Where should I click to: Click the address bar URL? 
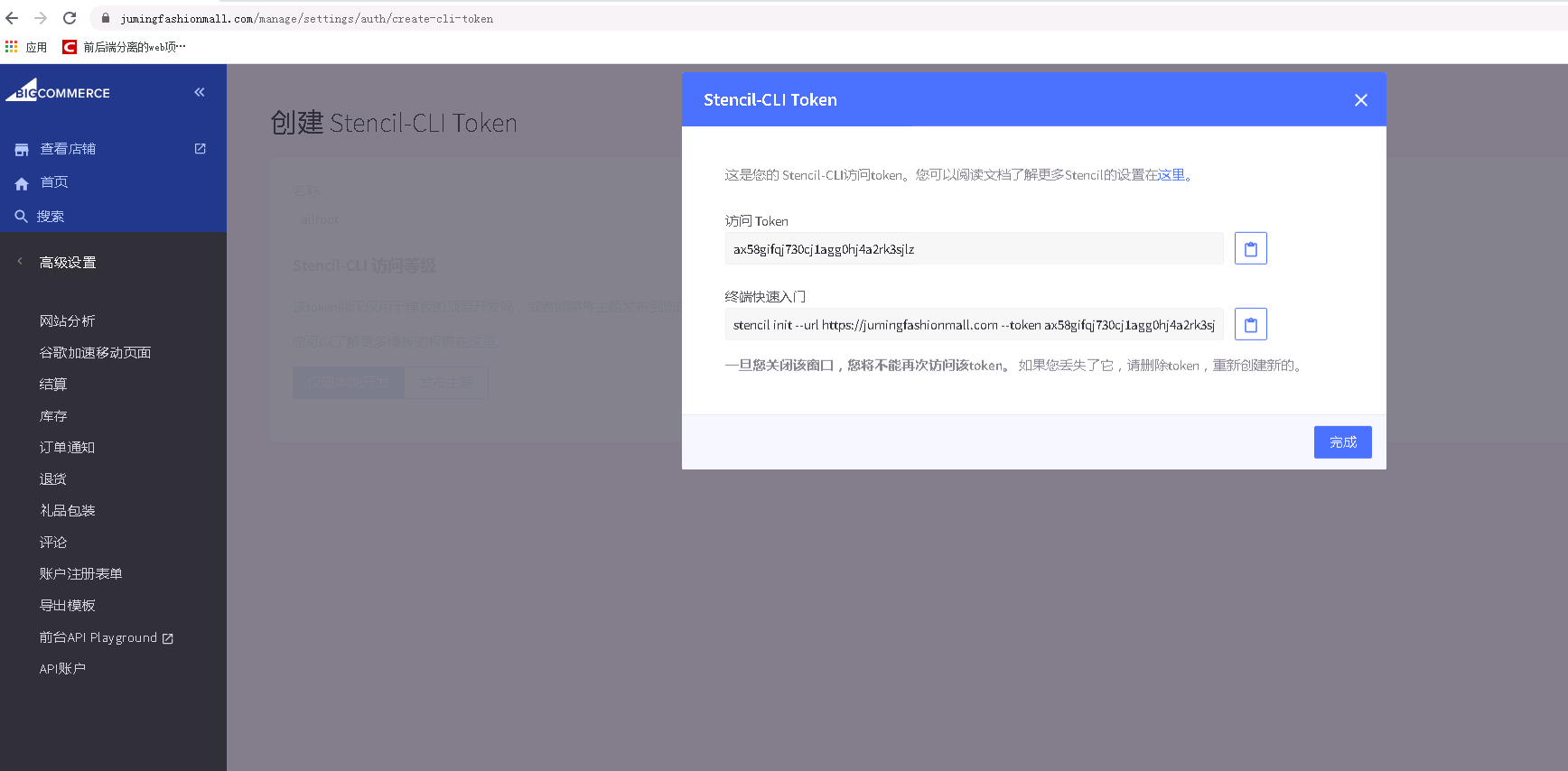pos(307,19)
